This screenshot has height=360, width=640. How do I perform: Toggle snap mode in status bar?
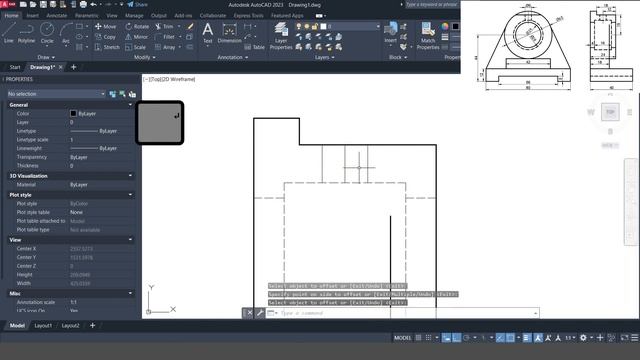pyautogui.click(x=428, y=338)
